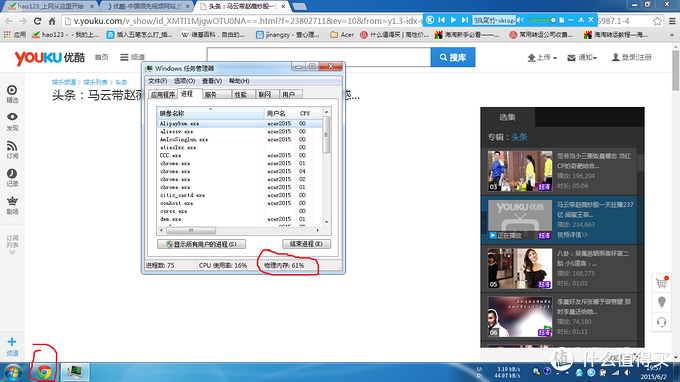Click the eye-shaped discover icon in the sidebar

(x=12, y=117)
